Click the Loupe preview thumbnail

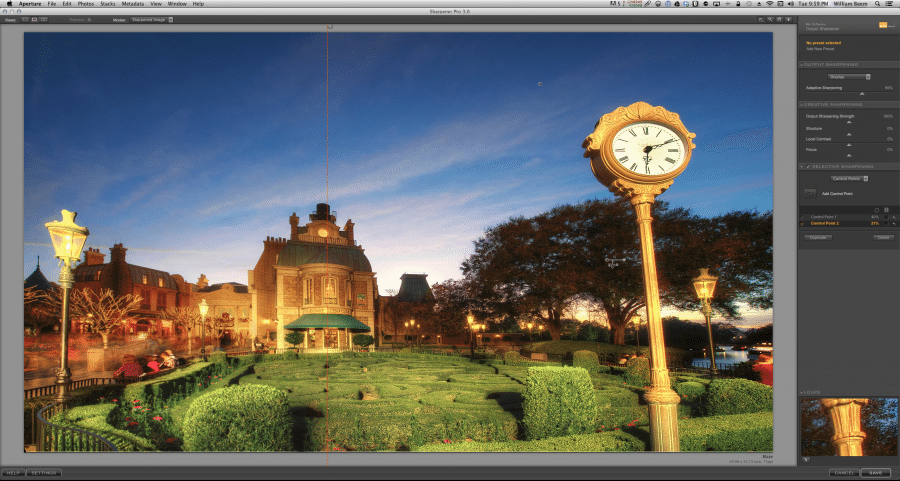tap(849, 428)
